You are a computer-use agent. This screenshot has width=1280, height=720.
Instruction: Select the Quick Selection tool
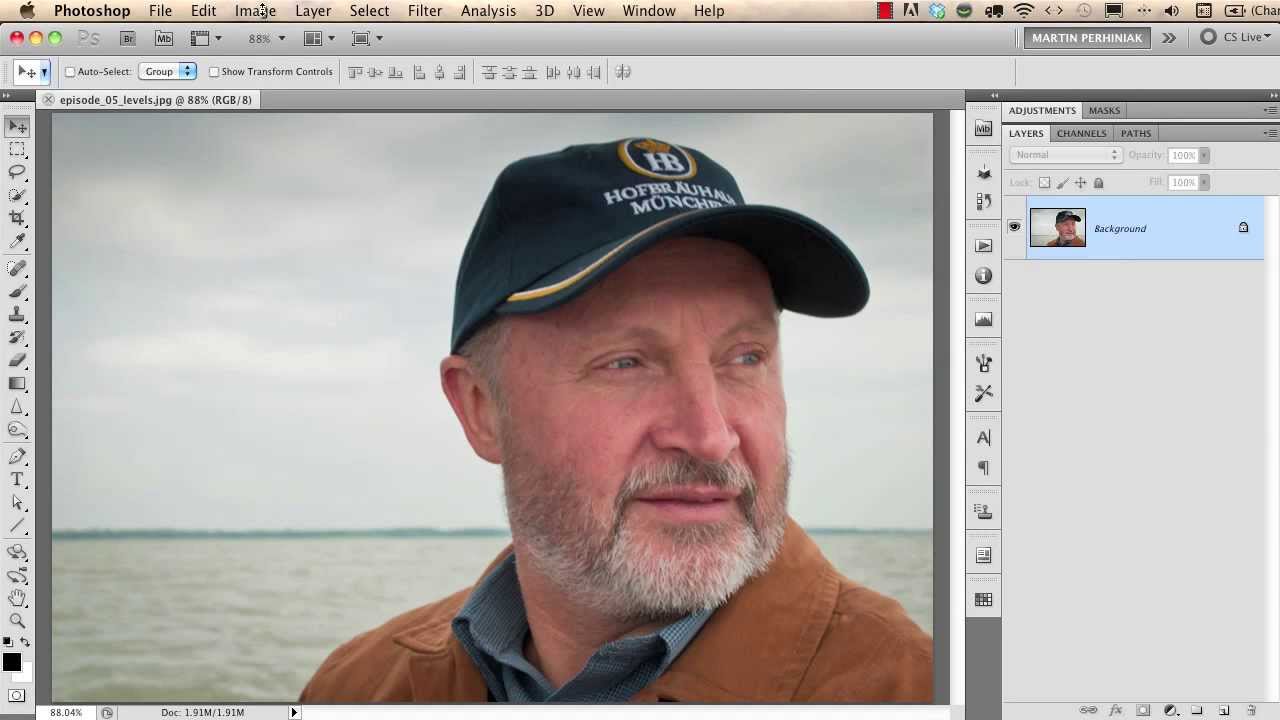point(17,195)
